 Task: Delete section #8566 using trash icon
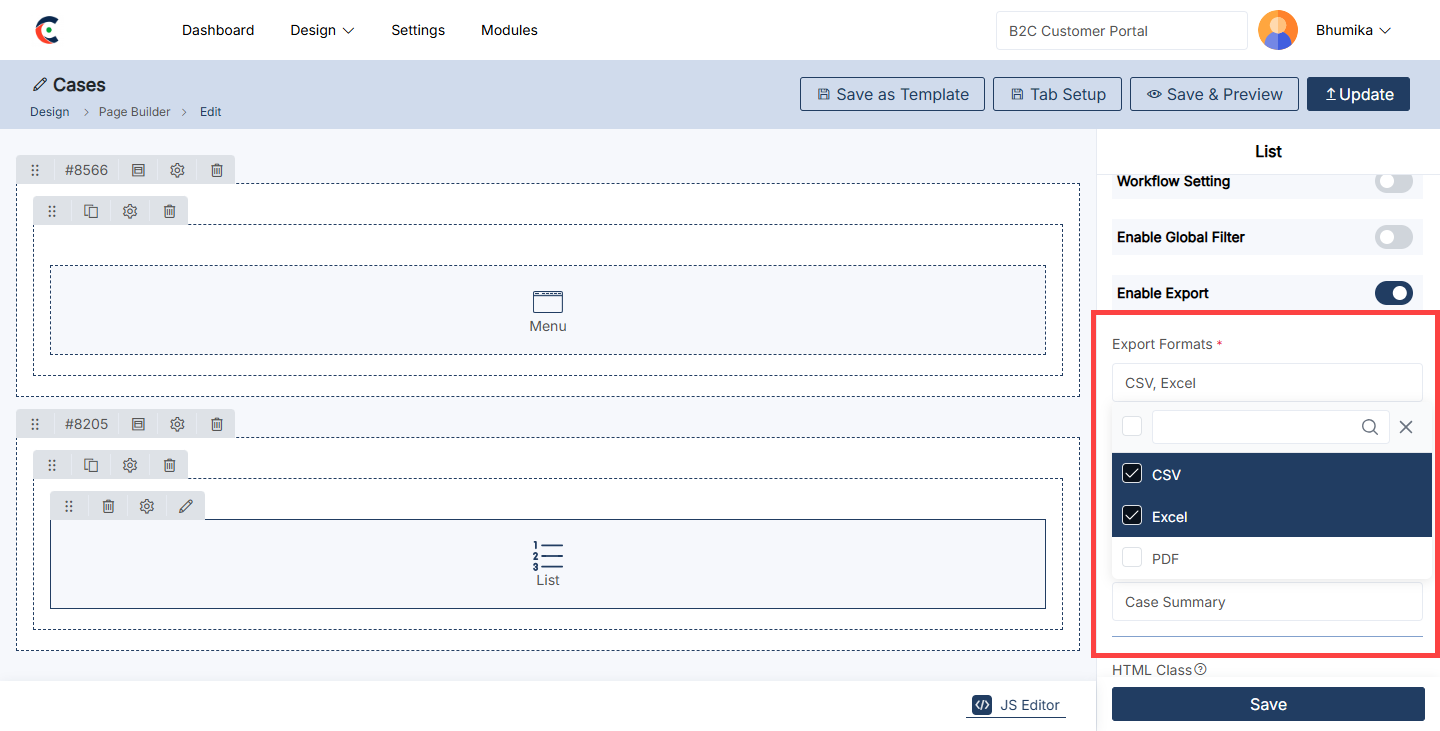[216, 170]
